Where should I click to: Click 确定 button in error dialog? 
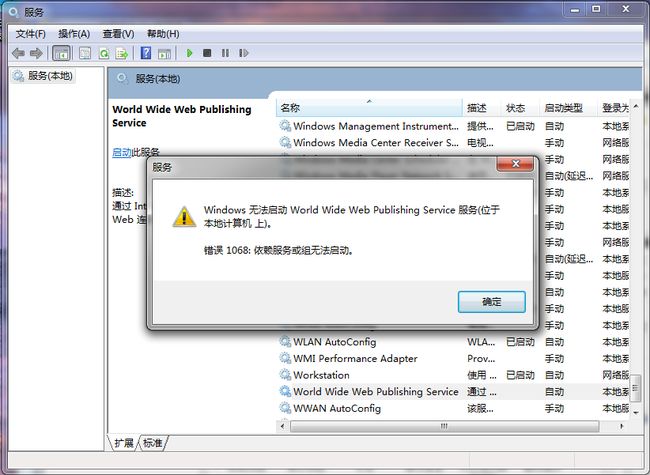[492, 302]
